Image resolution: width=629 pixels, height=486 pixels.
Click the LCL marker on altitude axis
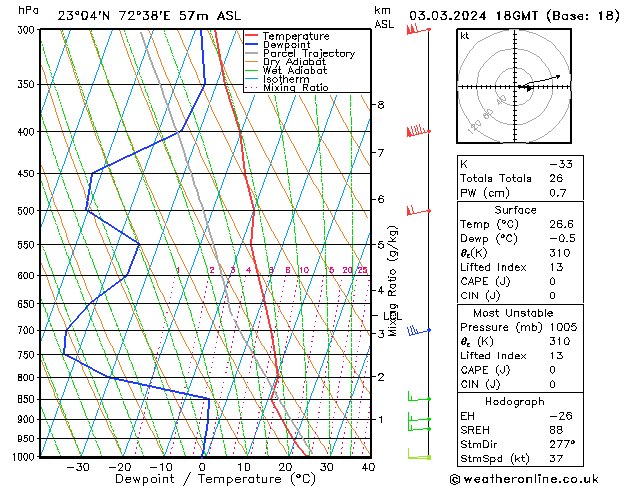pos(392,316)
